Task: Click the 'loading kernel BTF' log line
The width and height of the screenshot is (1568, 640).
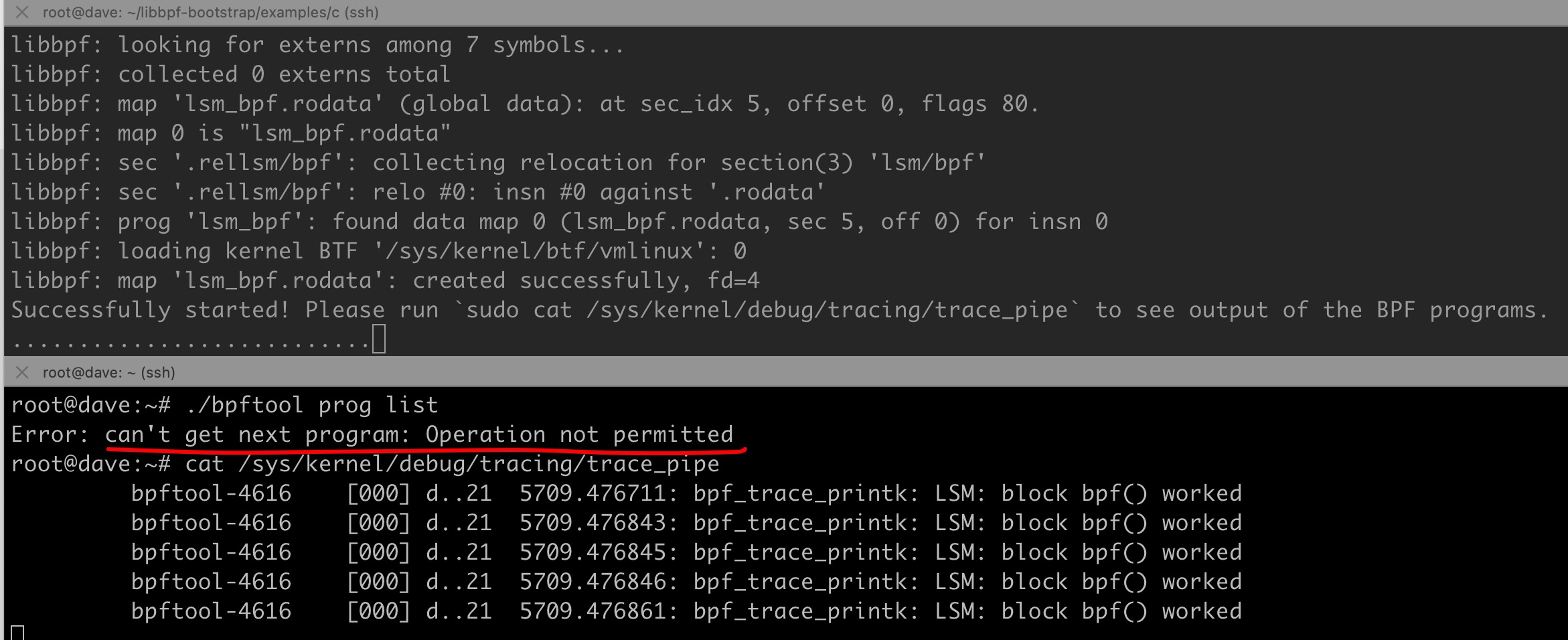Action: coord(378,251)
